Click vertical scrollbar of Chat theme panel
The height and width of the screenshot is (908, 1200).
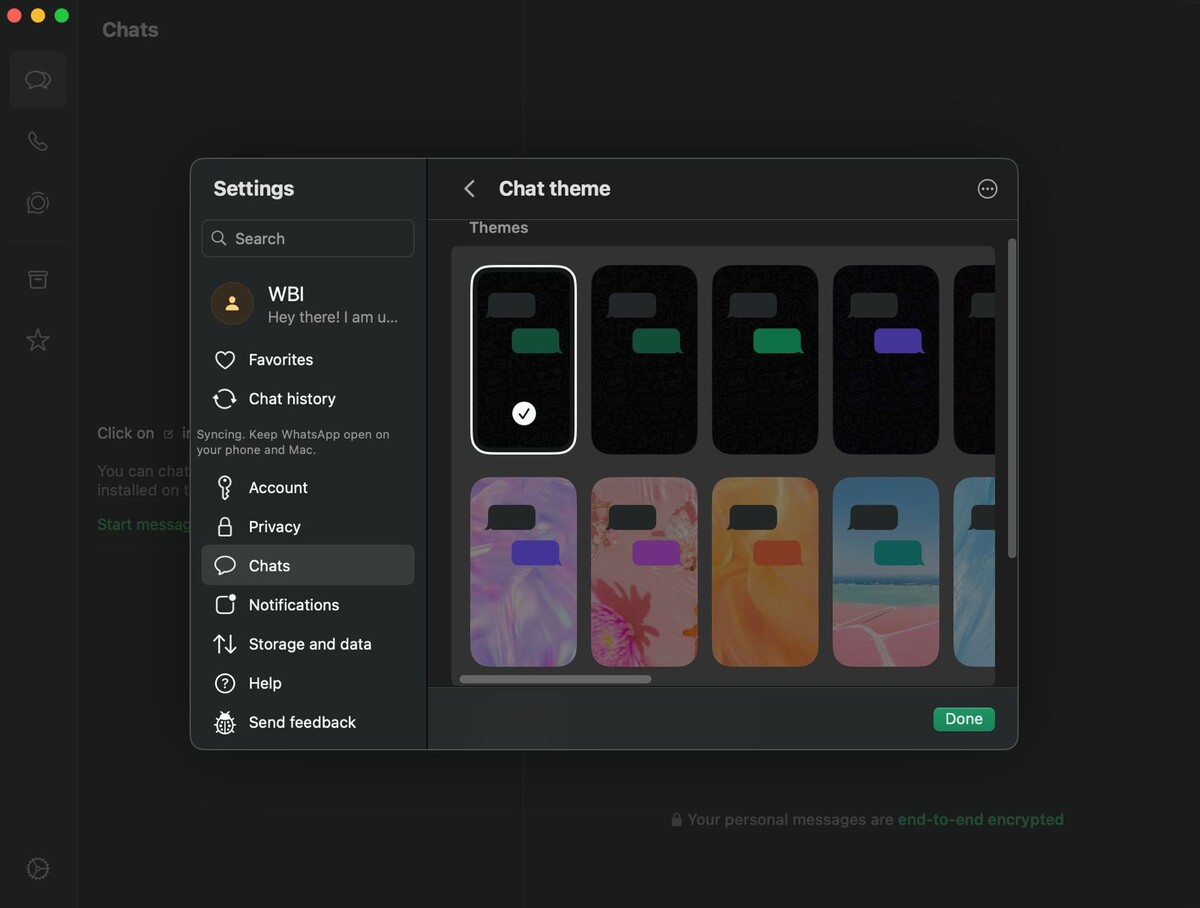pyautogui.click(x=1011, y=398)
